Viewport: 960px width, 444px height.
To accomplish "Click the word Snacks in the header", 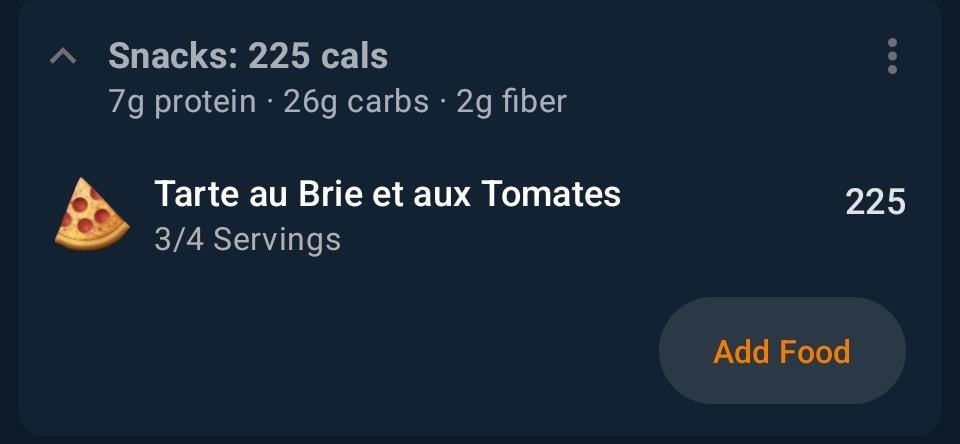I will point(168,56).
